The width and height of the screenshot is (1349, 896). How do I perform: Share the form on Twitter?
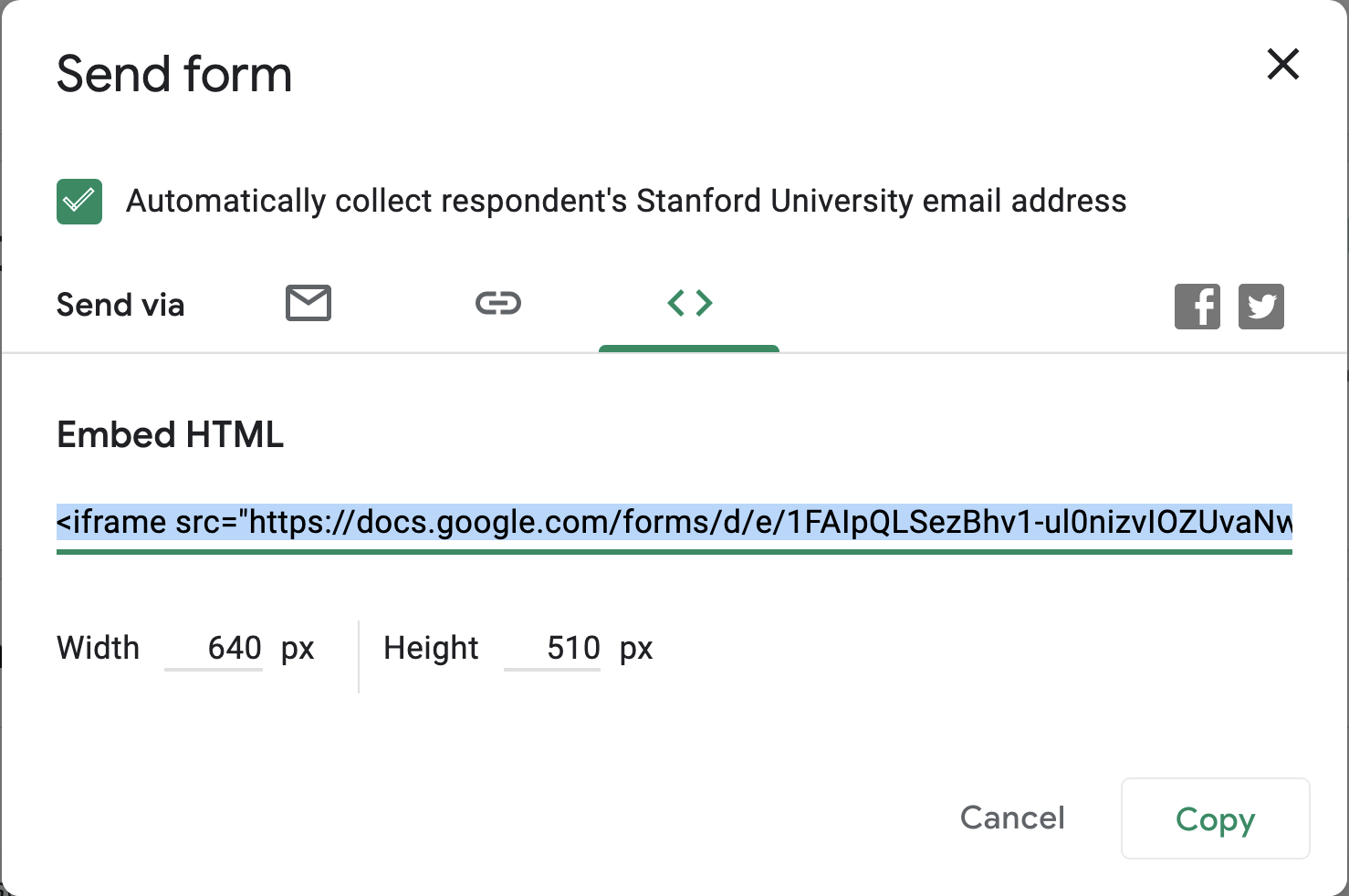[1260, 306]
